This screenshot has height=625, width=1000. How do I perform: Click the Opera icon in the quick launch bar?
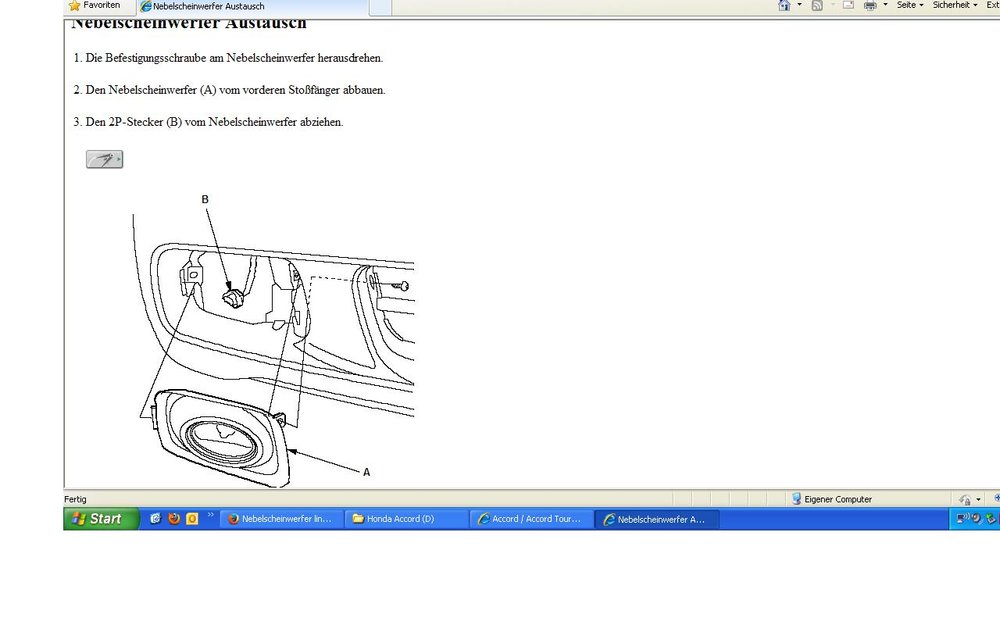click(x=192, y=518)
